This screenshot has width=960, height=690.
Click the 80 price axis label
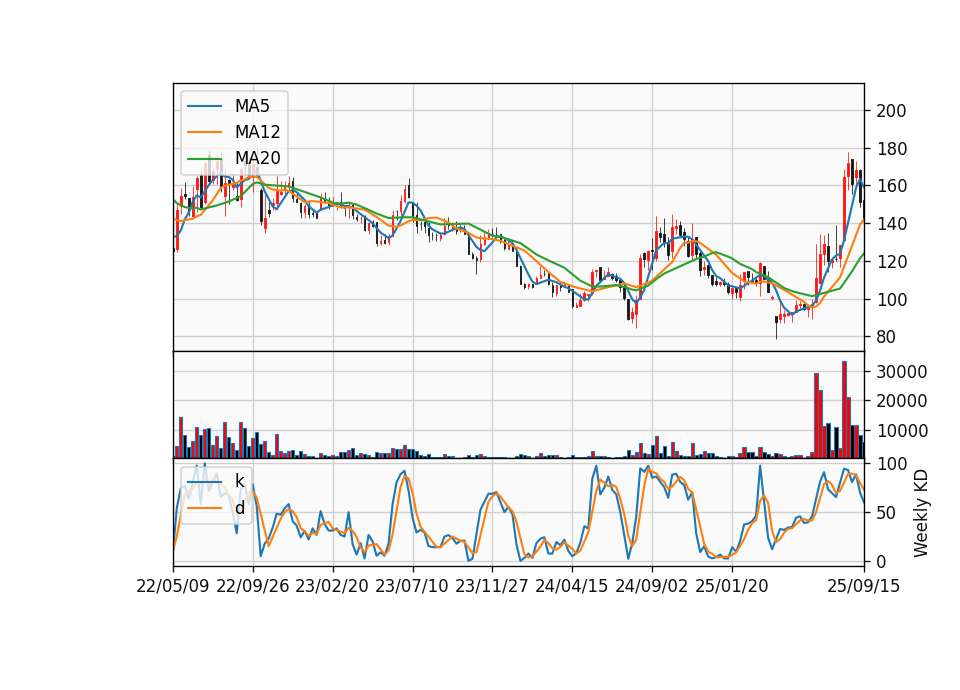(x=886, y=337)
